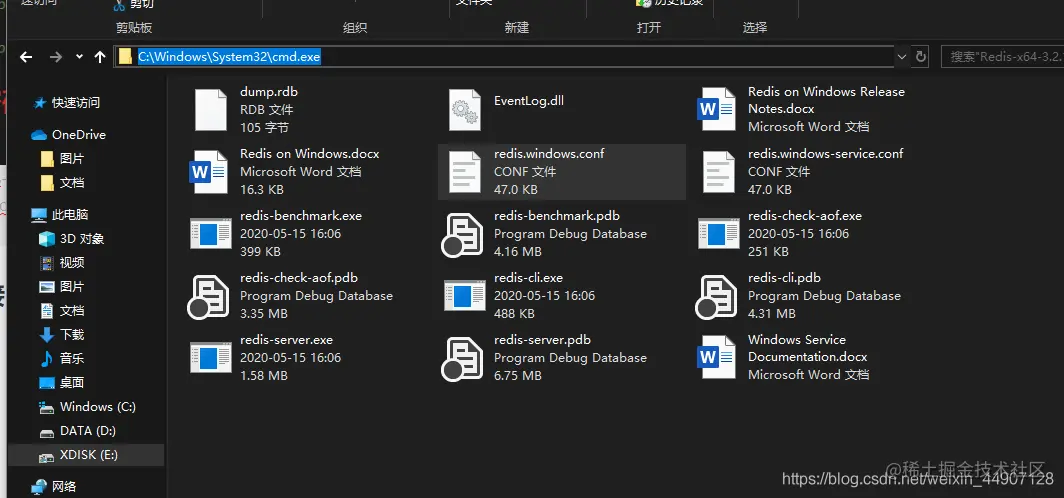Open 图片 folder under OneDrive
Screen dimensions: 1064x498
(62, 159)
